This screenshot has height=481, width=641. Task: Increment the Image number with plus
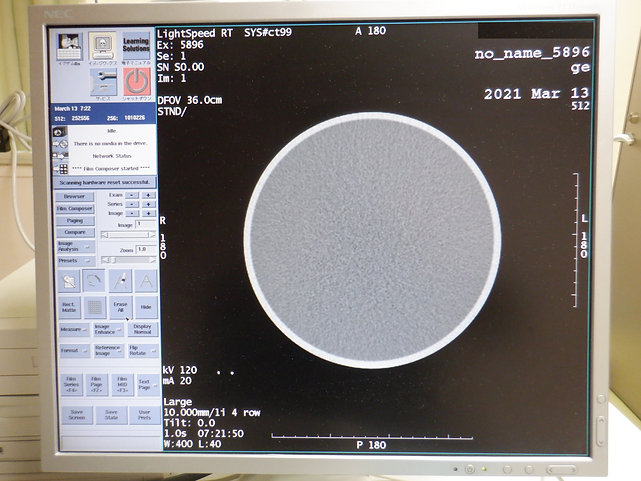click(x=148, y=213)
